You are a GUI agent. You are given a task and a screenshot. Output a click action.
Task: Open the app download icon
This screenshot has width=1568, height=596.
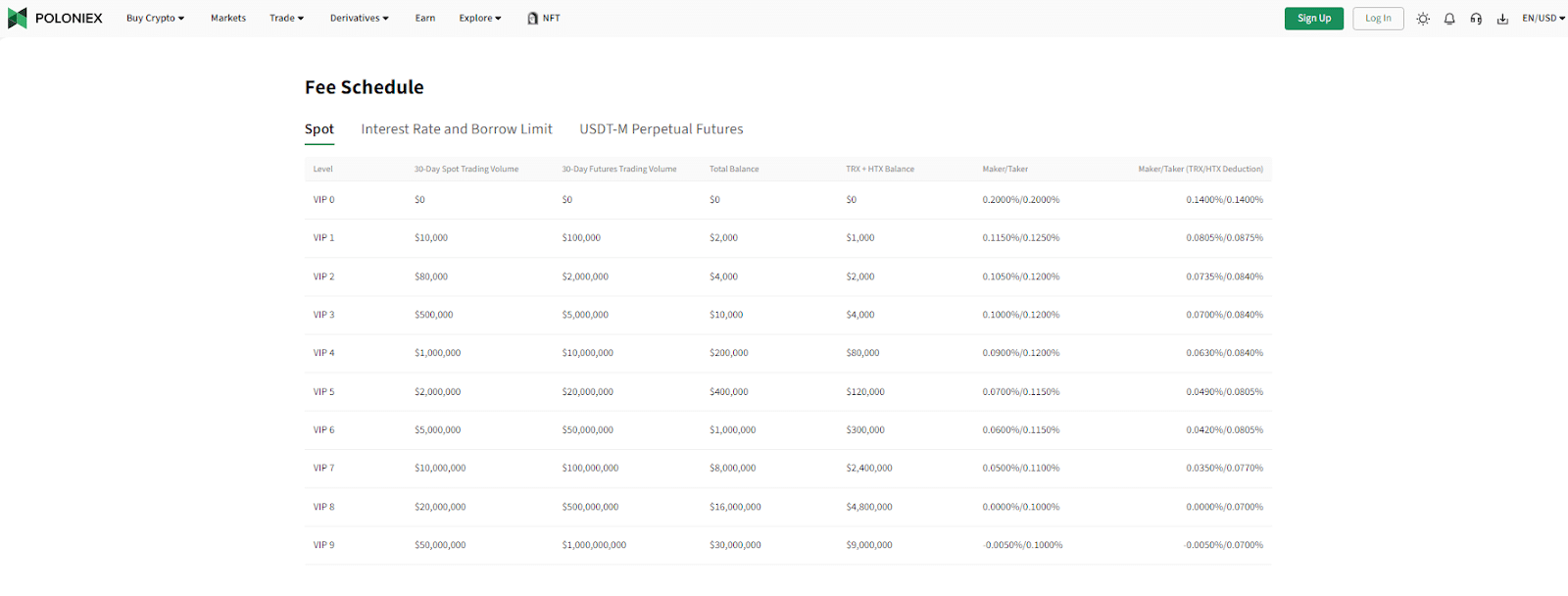coord(1502,19)
